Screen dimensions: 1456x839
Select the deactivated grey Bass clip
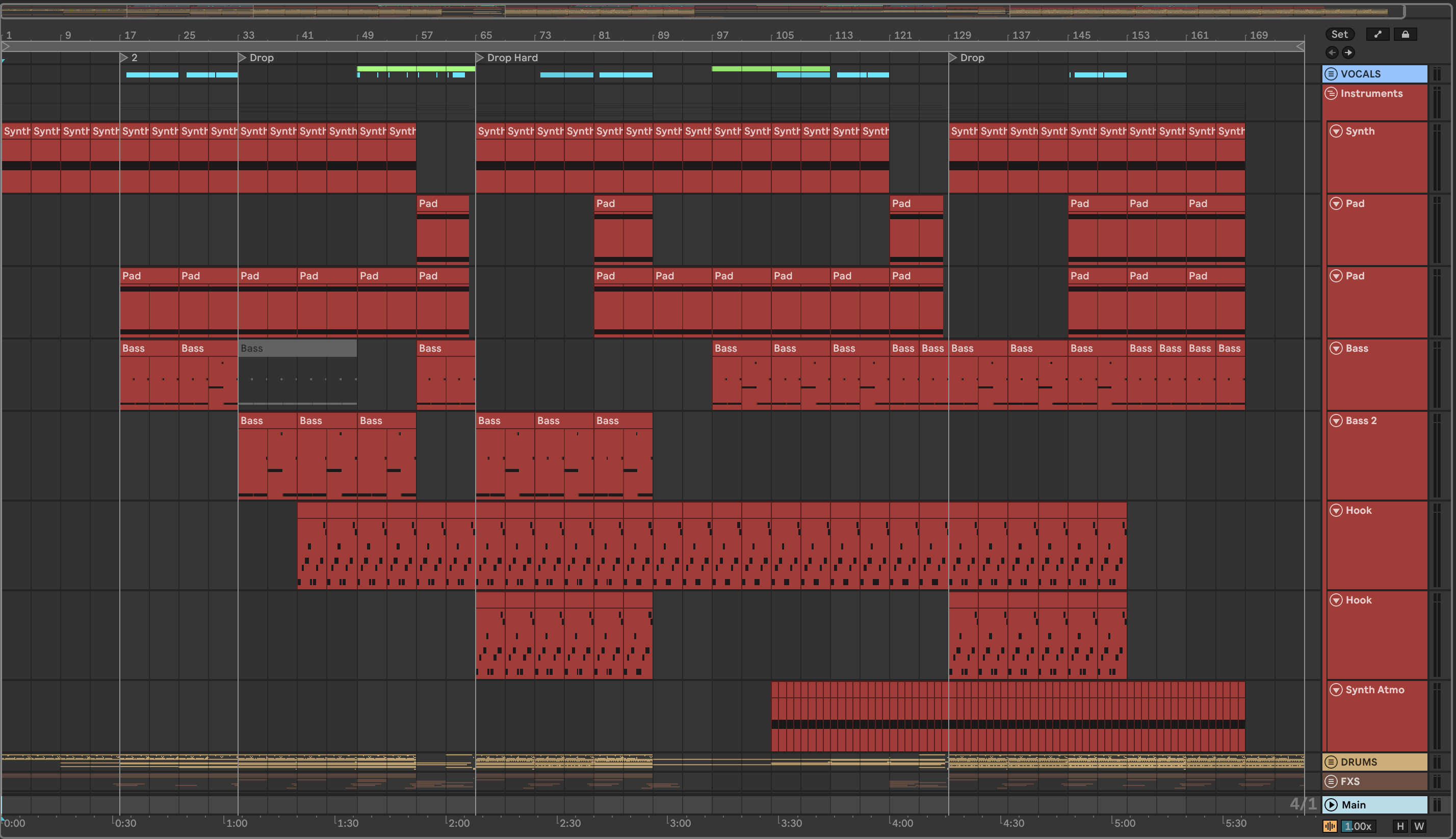pyautogui.click(x=297, y=349)
